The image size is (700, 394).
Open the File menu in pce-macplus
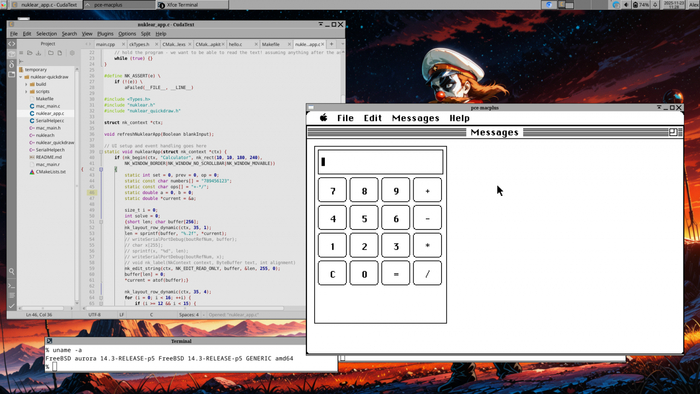(x=345, y=118)
